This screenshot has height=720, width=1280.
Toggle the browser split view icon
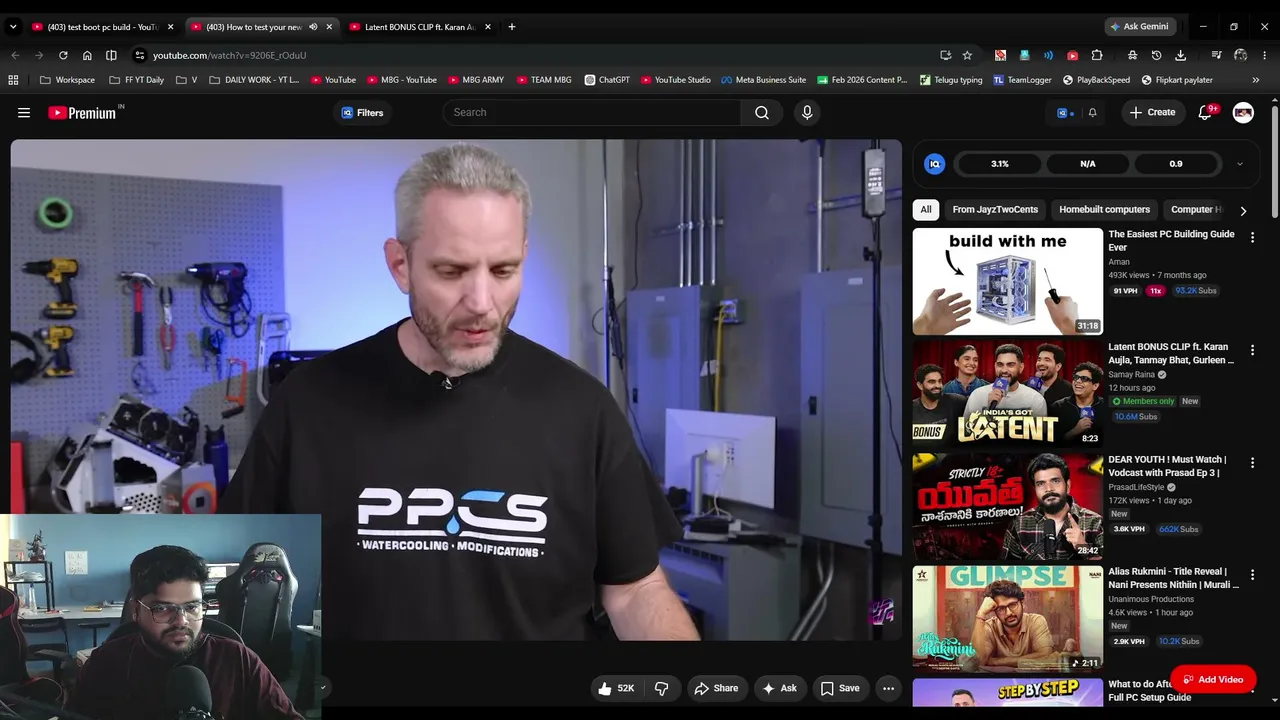click(111, 55)
